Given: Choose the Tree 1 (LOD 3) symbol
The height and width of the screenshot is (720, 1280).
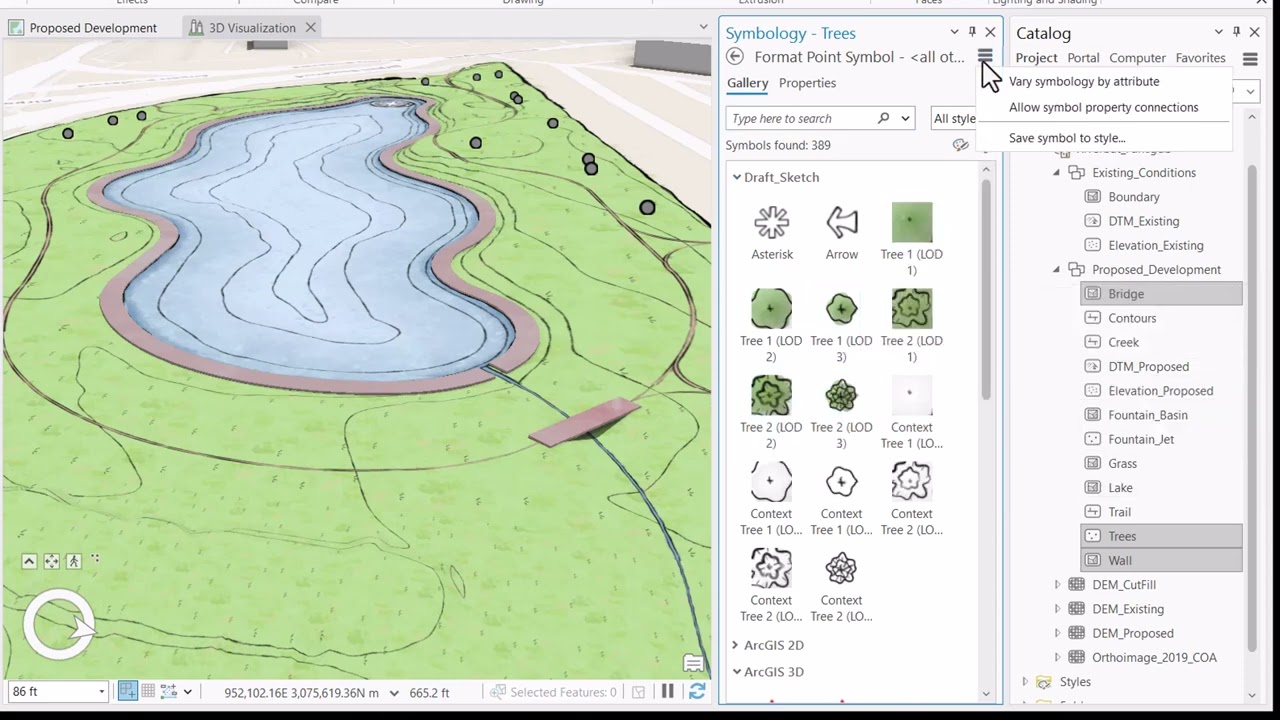Looking at the screenshot, I should (x=842, y=326).
